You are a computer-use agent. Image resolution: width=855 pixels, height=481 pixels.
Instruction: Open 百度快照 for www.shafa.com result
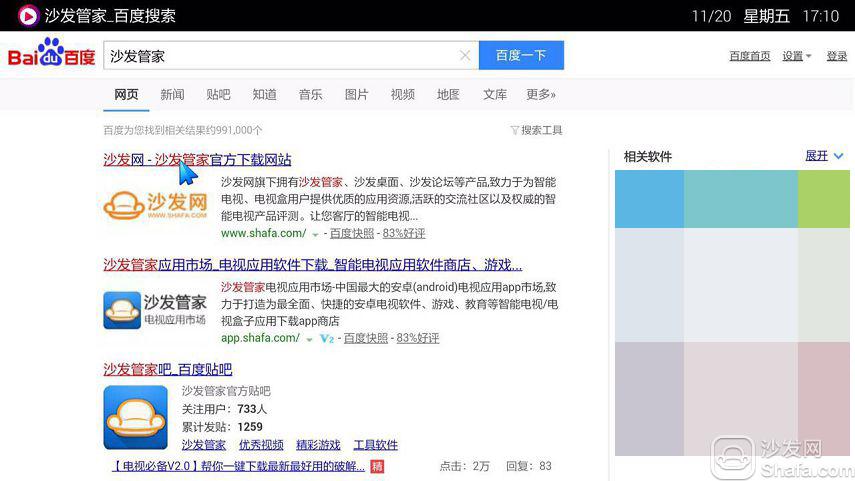(x=352, y=233)
